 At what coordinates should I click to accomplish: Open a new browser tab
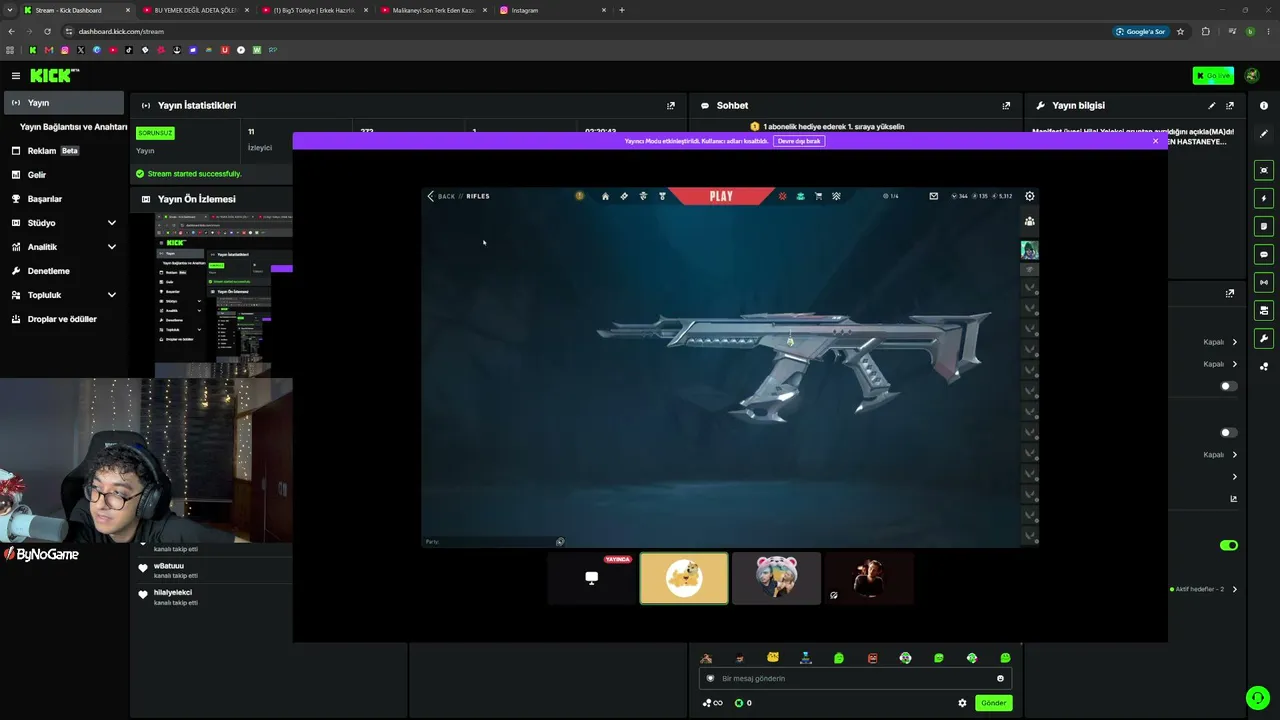[x=622, y=10]
